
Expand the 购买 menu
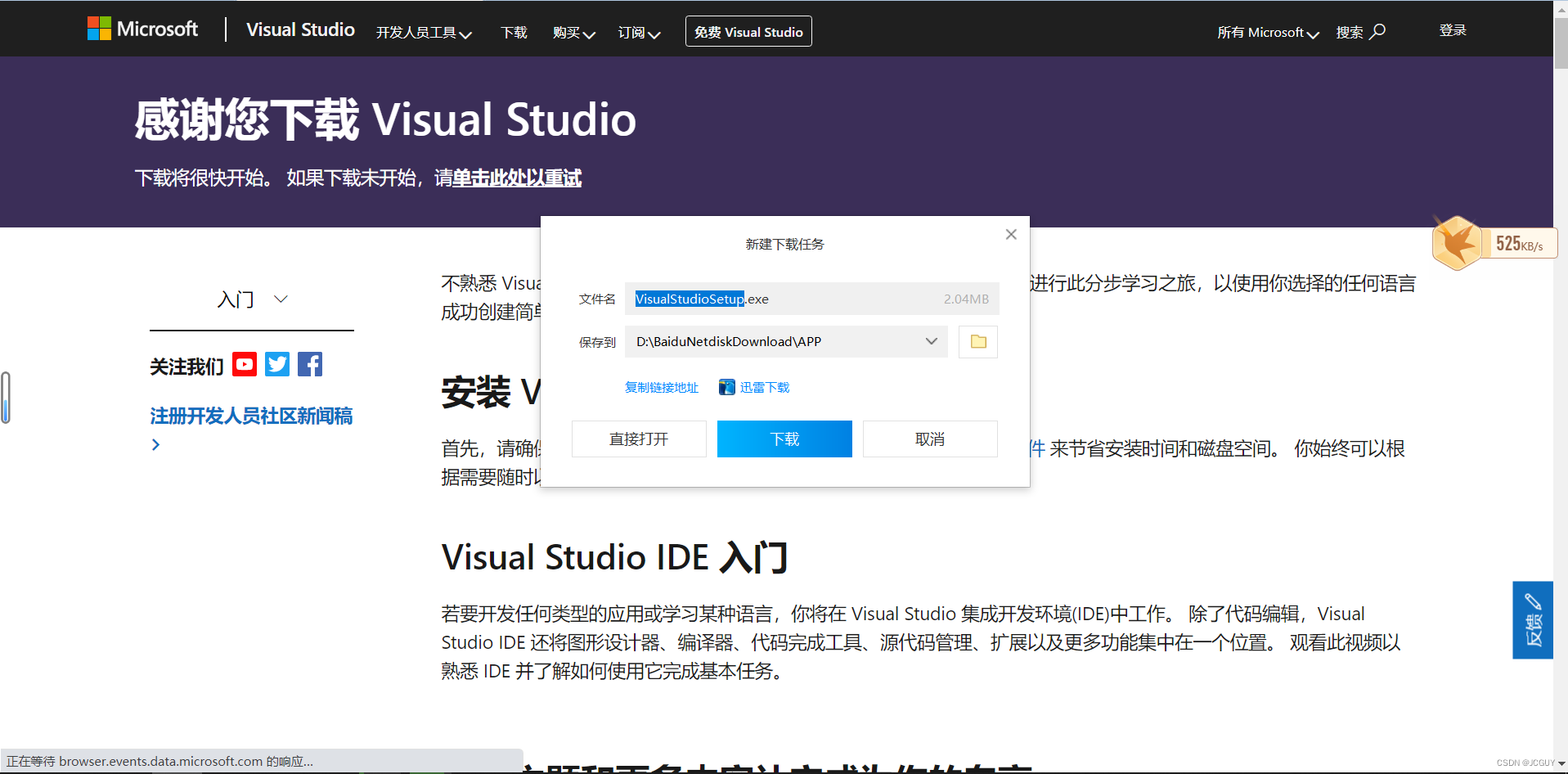(x=573, y=33)
